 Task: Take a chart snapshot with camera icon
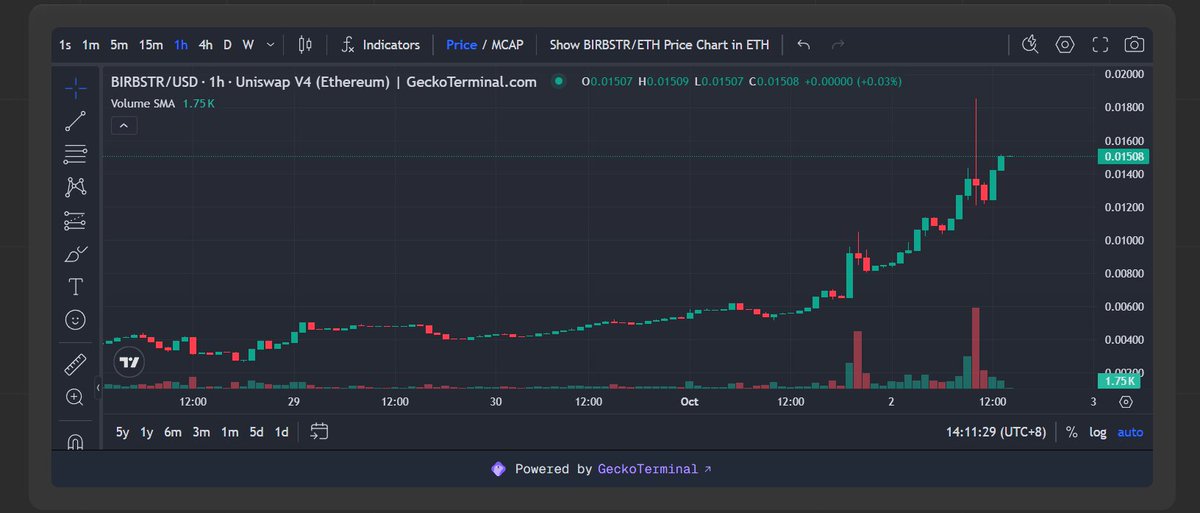[1134, 44]
